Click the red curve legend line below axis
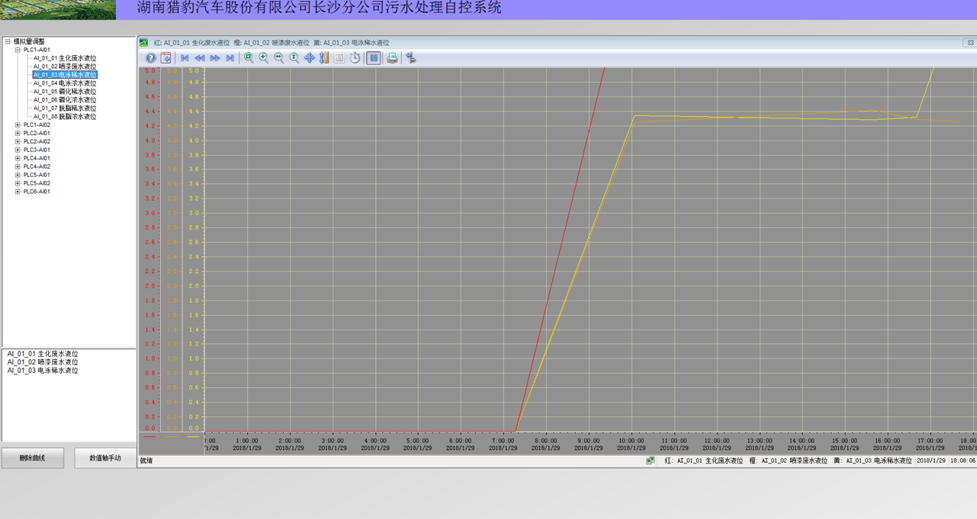977x519 pixels. coord(150,437)
